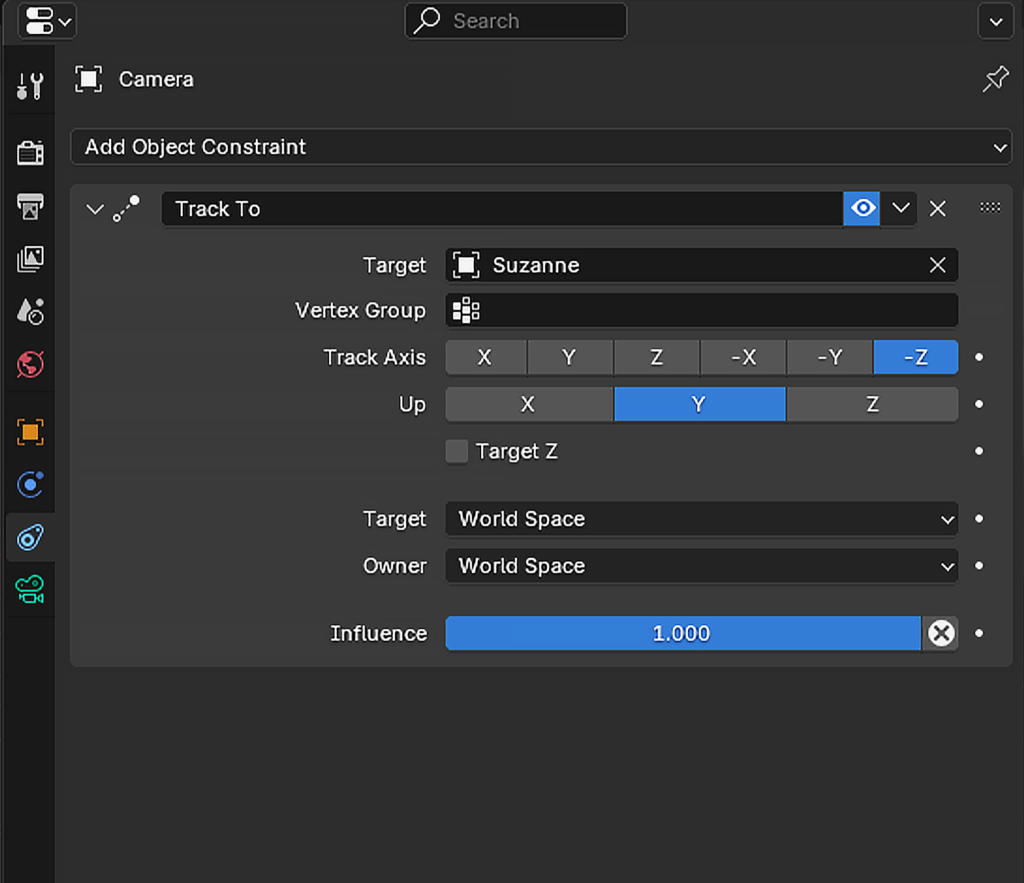The width and height of the screenshot is (1024, 883).
Task: Toggle Track To constraint visibility eye
Action: [862, 209]
